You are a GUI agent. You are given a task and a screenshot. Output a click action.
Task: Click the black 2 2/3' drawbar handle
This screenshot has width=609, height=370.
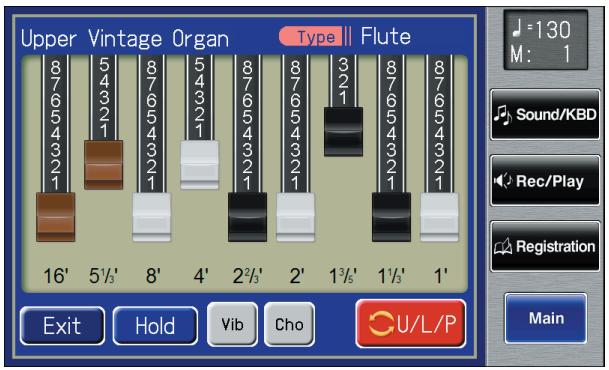coord(247,217)
